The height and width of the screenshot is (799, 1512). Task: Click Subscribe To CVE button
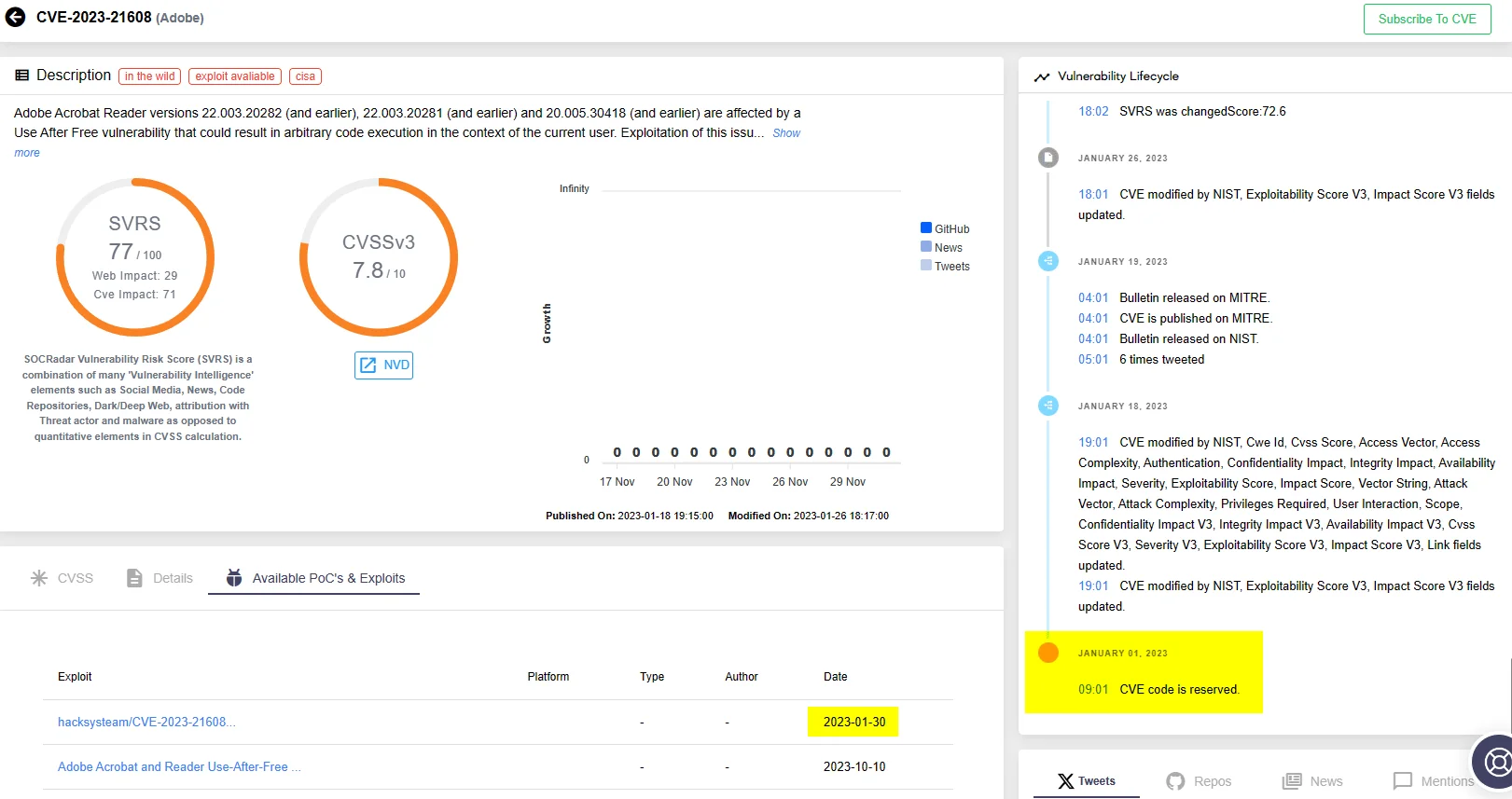[1427, 19]
